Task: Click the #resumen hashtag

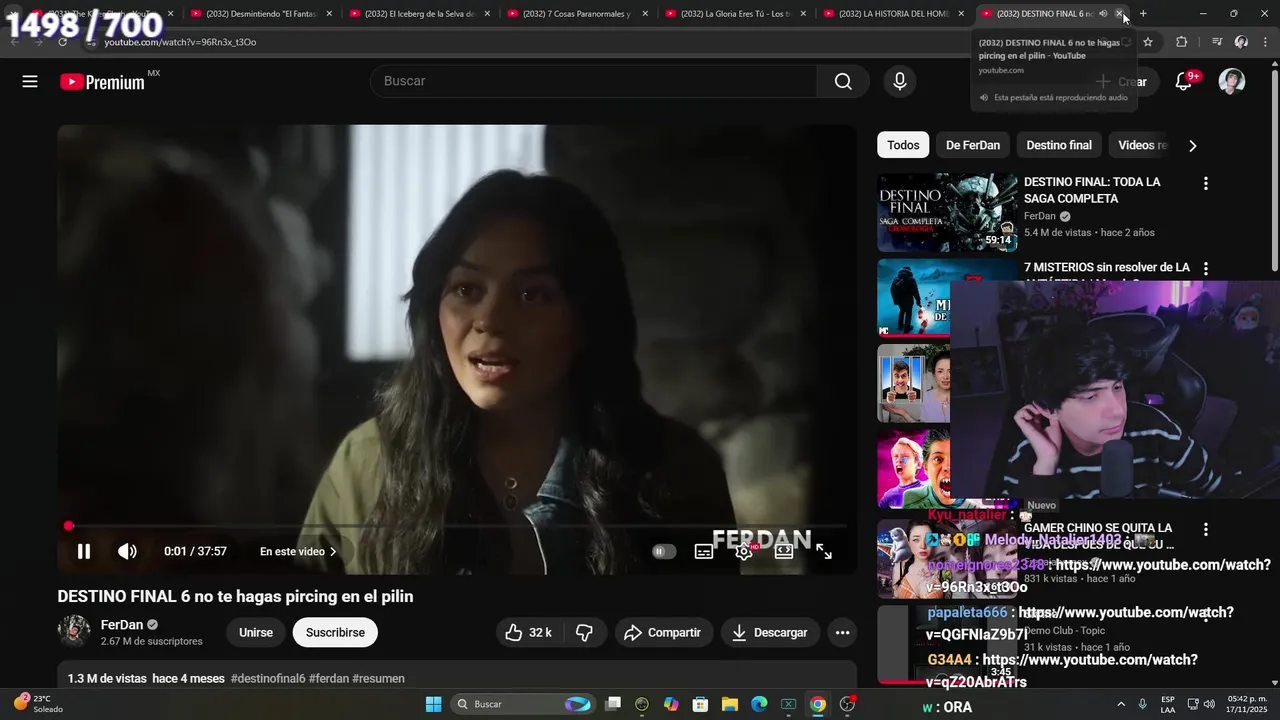Action: [378, 678]
